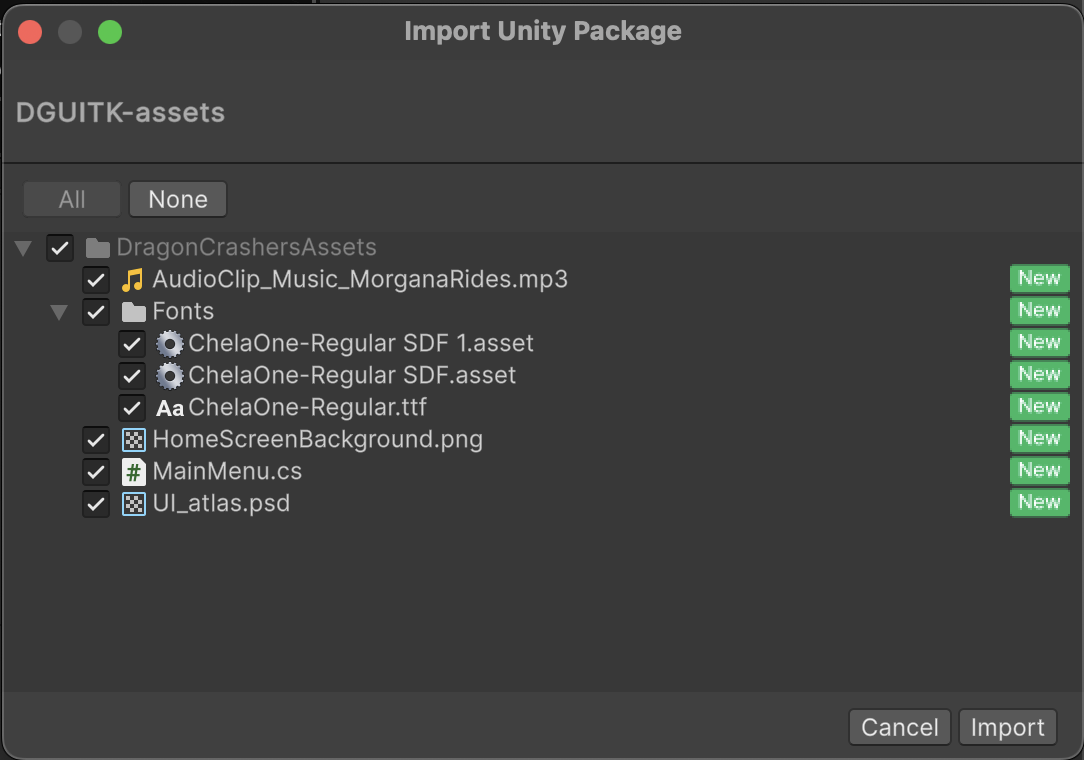Click the image icon for UI_atlas.psd

(x=133, y=504)
